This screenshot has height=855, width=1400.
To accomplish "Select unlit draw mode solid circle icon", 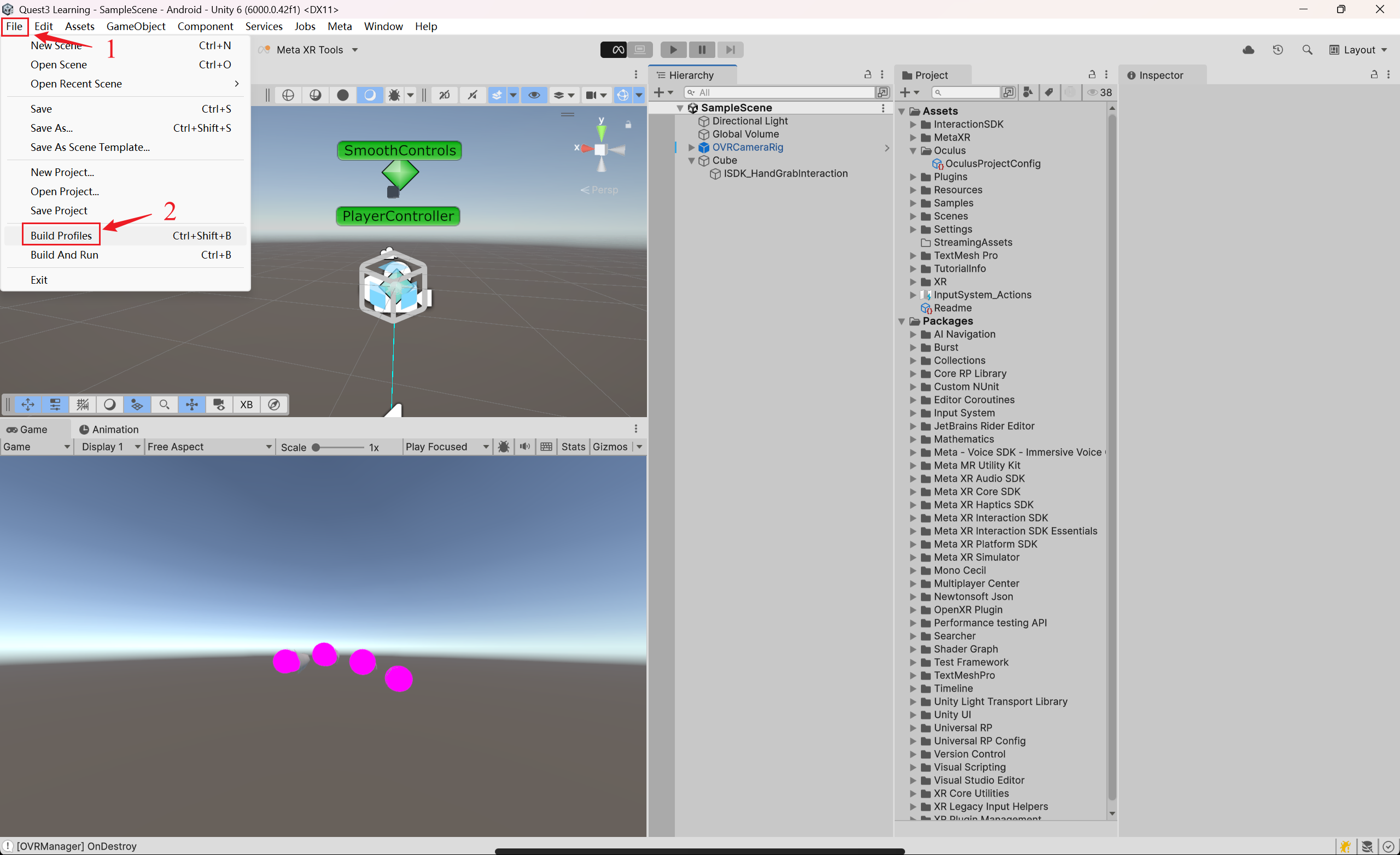I will point(342,95).
